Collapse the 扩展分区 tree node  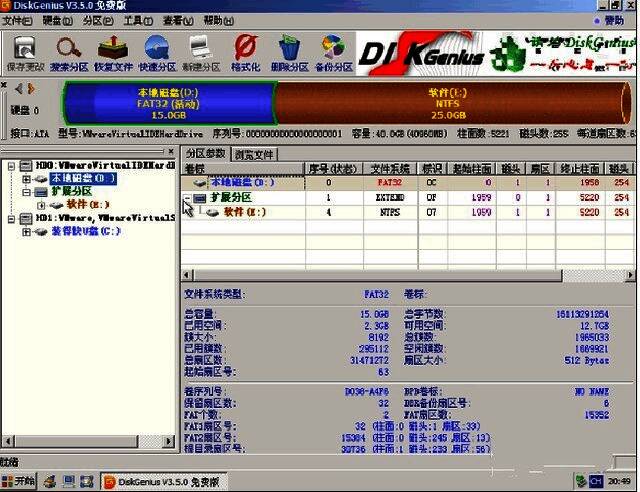coord(26,192)
